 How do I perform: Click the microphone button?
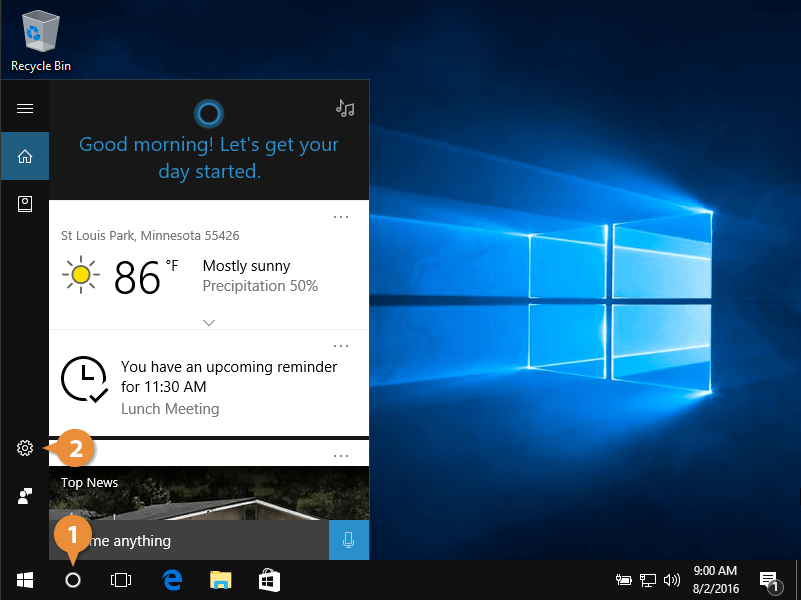(348, 540)
